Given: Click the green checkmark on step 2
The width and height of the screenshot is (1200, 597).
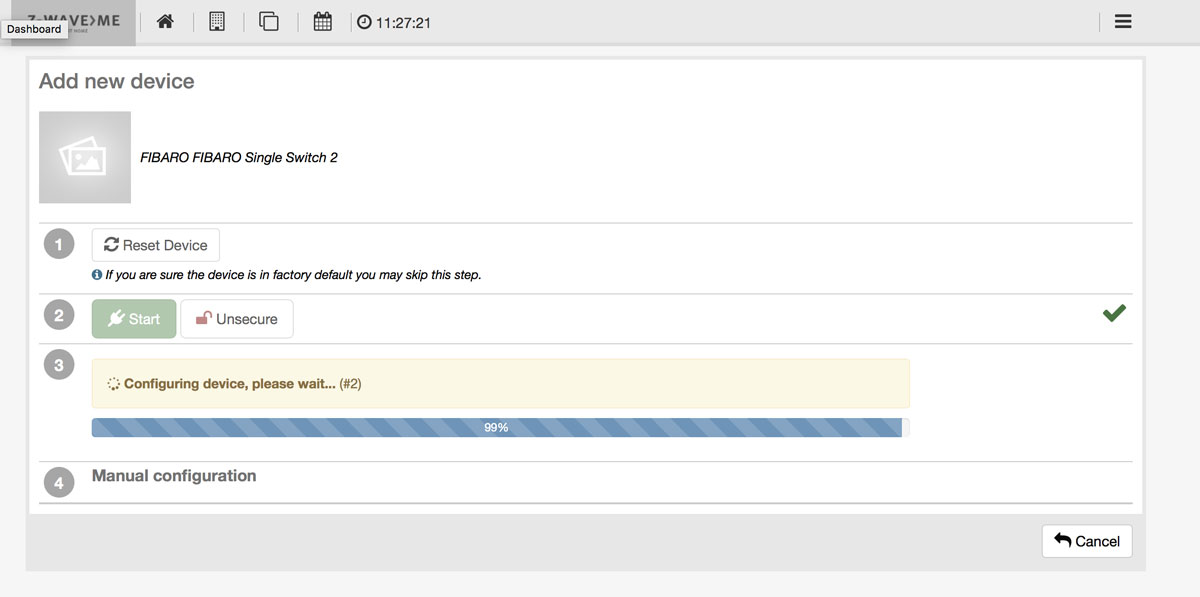Looking at the screenshot, I should click(1114, 314).
